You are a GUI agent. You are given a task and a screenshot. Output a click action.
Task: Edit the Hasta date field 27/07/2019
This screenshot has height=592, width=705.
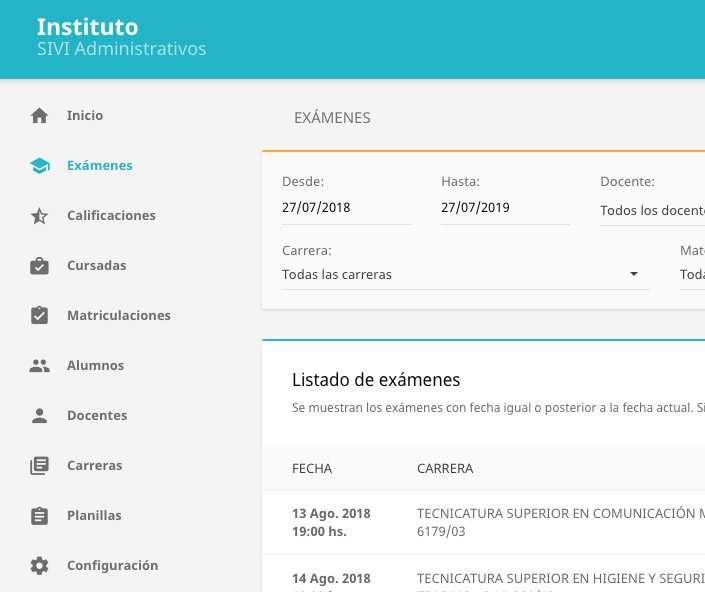[x=505, y=208]
